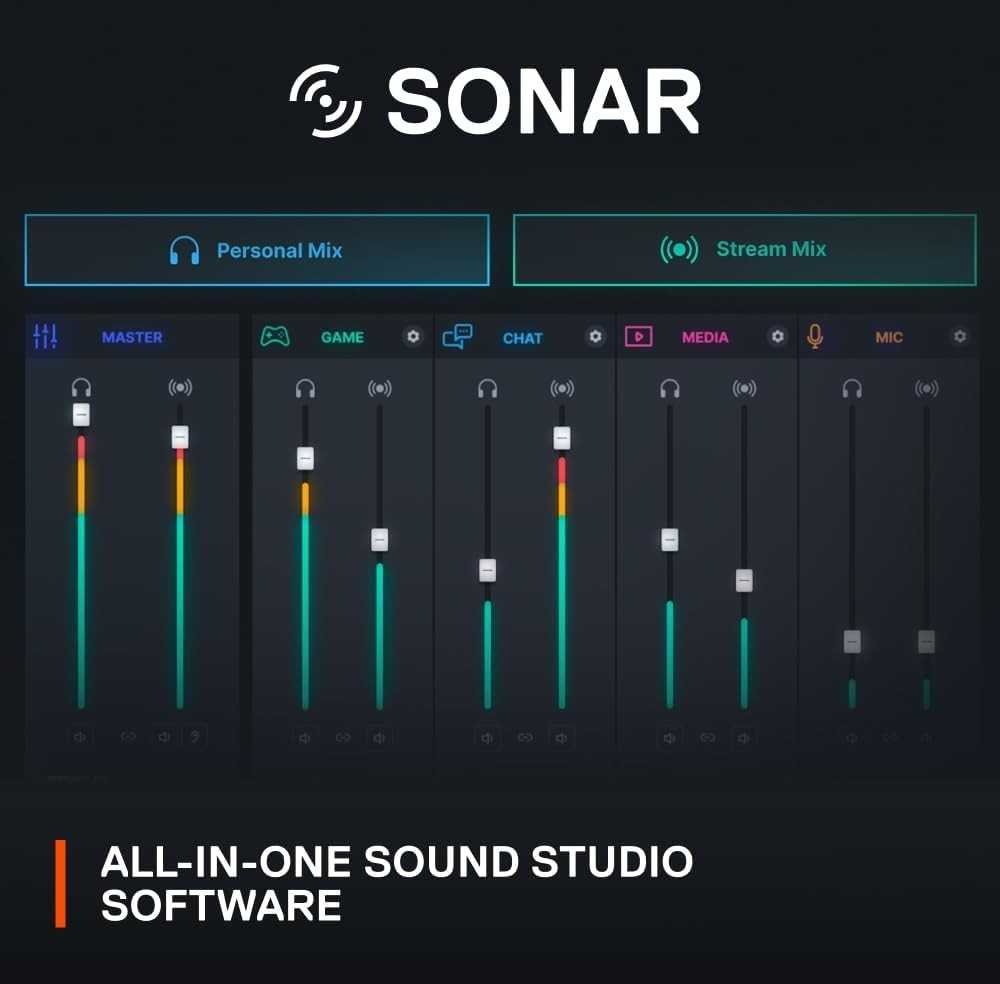This screenshot has width=1000, height=984.
Task: Click the Game stream mix fader handle
Action: tap(379, 540)
